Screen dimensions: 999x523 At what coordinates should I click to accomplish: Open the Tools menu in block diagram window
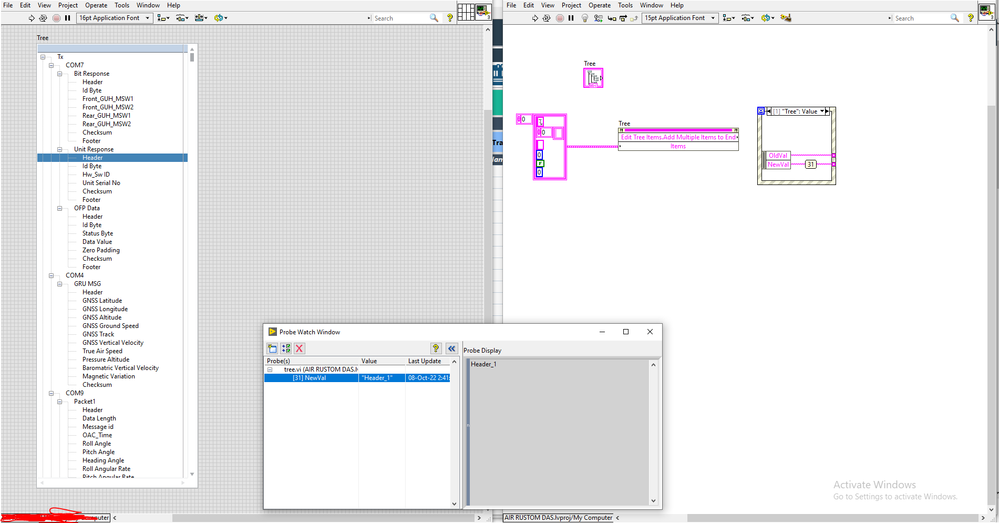[625, 5]
